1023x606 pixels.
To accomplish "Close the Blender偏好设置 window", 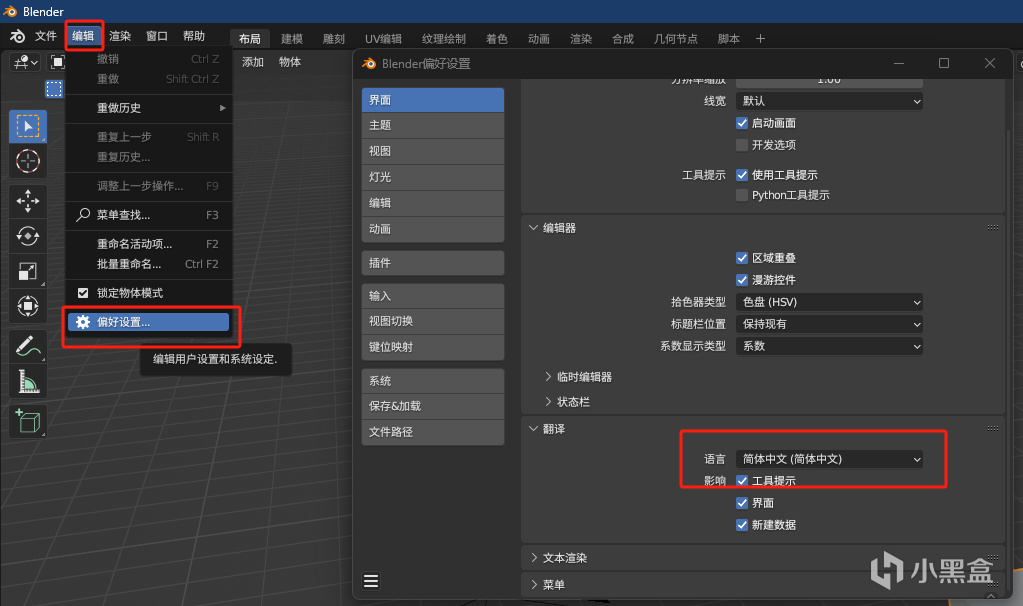I will click(x=990, y=63).
